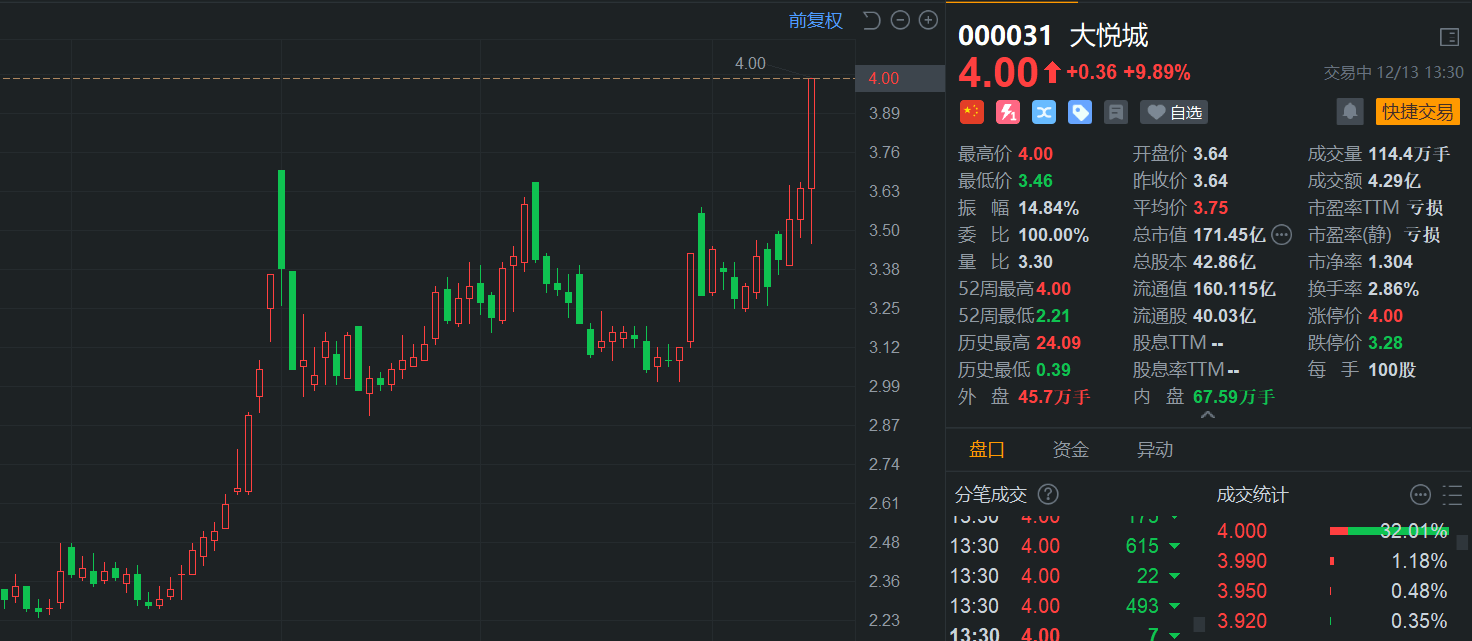Click the 32.01% distribution bar
Screen dimensions: 1472x641
point(1388,531)
